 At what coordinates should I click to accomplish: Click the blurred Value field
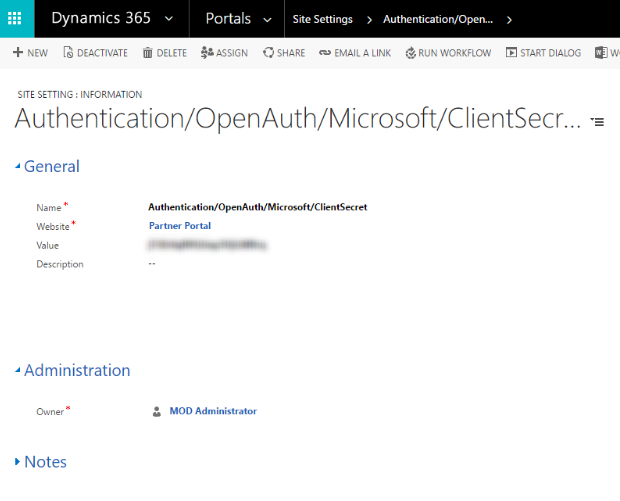207,245
